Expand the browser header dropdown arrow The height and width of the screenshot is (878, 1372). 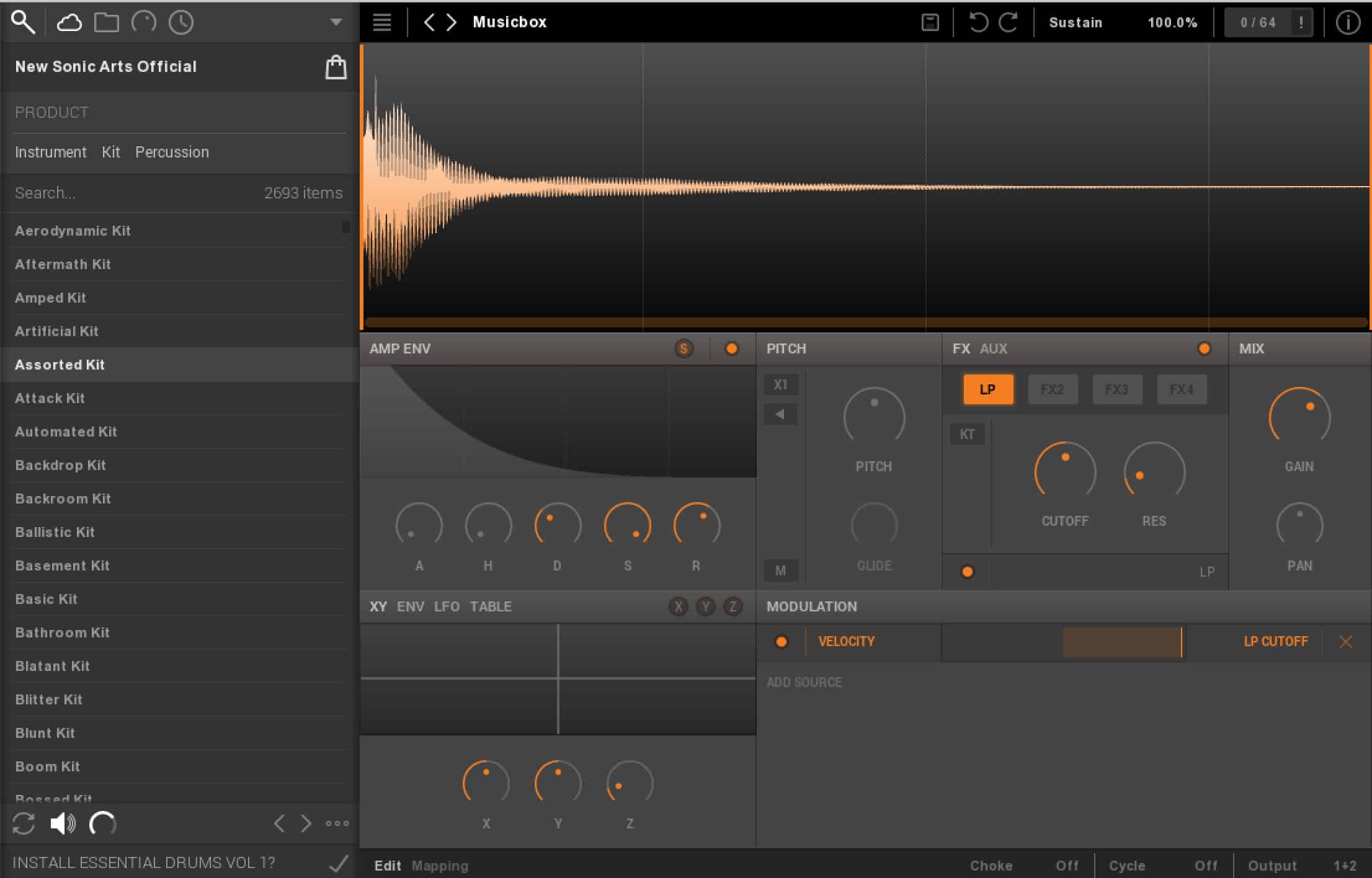[x=336, y=22]
